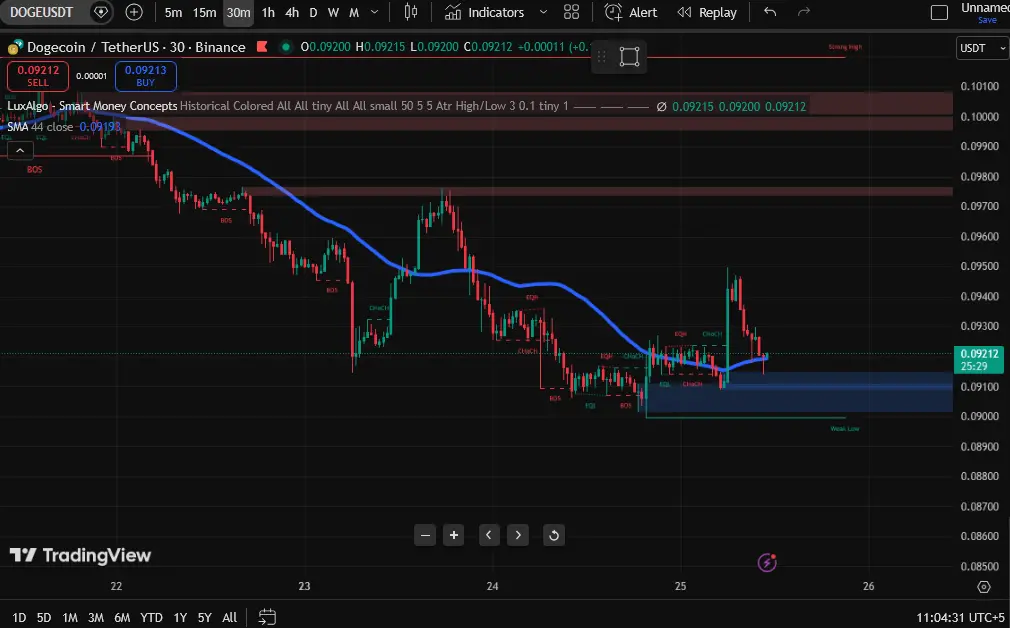This screenshot has width=1010, height=628.
Task: Select the SMA 44 close indicator legend
Action: (40, 126)
